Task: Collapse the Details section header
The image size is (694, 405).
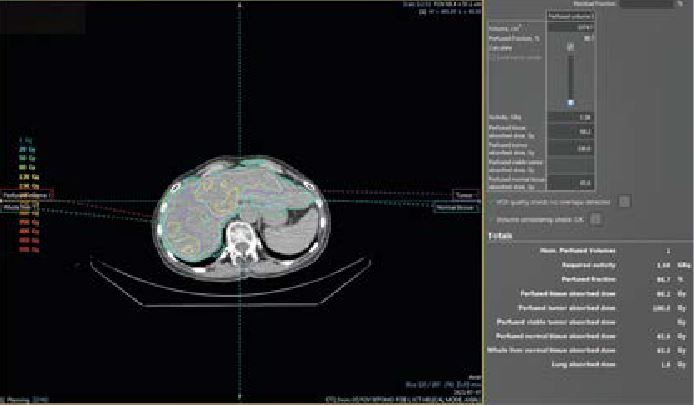Action: [x=500, y=235]
